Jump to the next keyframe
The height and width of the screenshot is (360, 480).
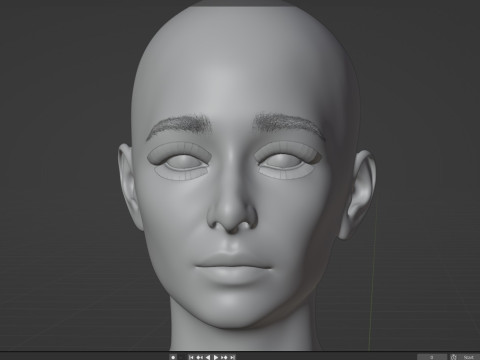(x=224, y=357)
